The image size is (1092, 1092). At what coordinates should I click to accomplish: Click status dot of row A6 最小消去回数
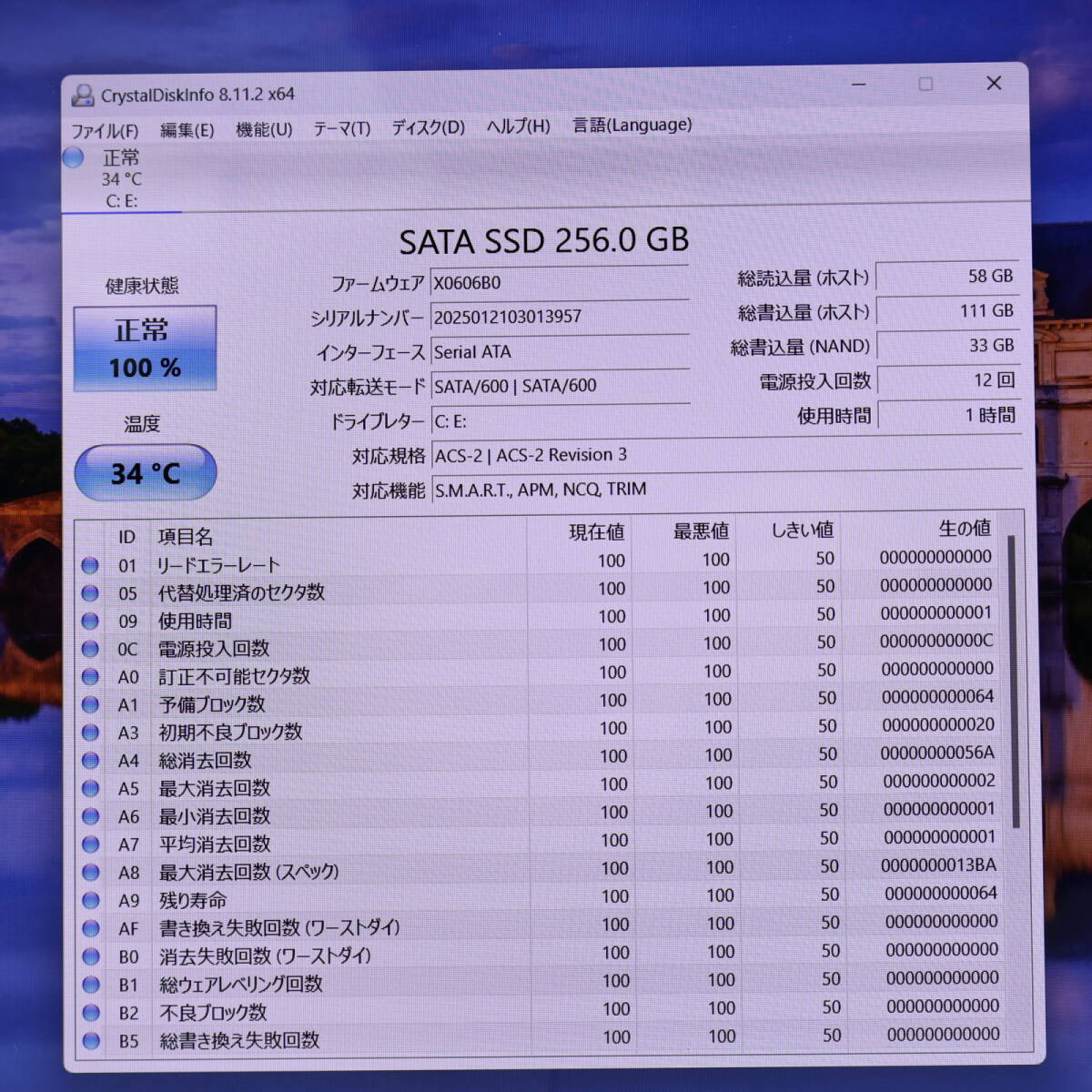click(x=90, y=816)
